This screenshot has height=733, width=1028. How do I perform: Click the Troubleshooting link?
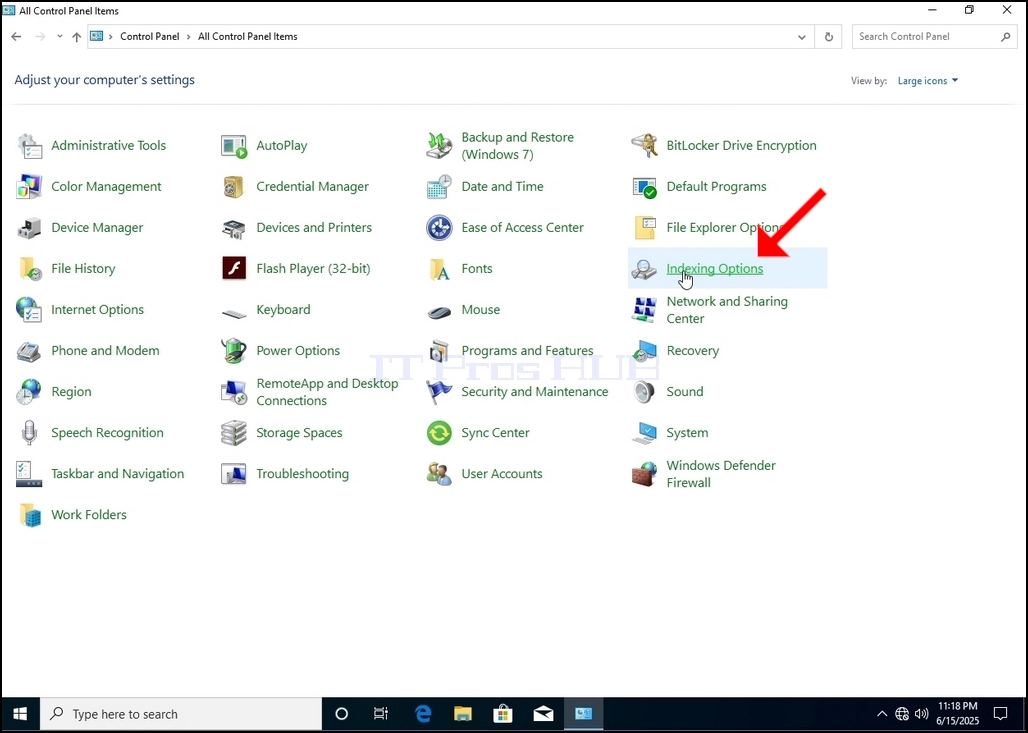[x=302, y=474]
